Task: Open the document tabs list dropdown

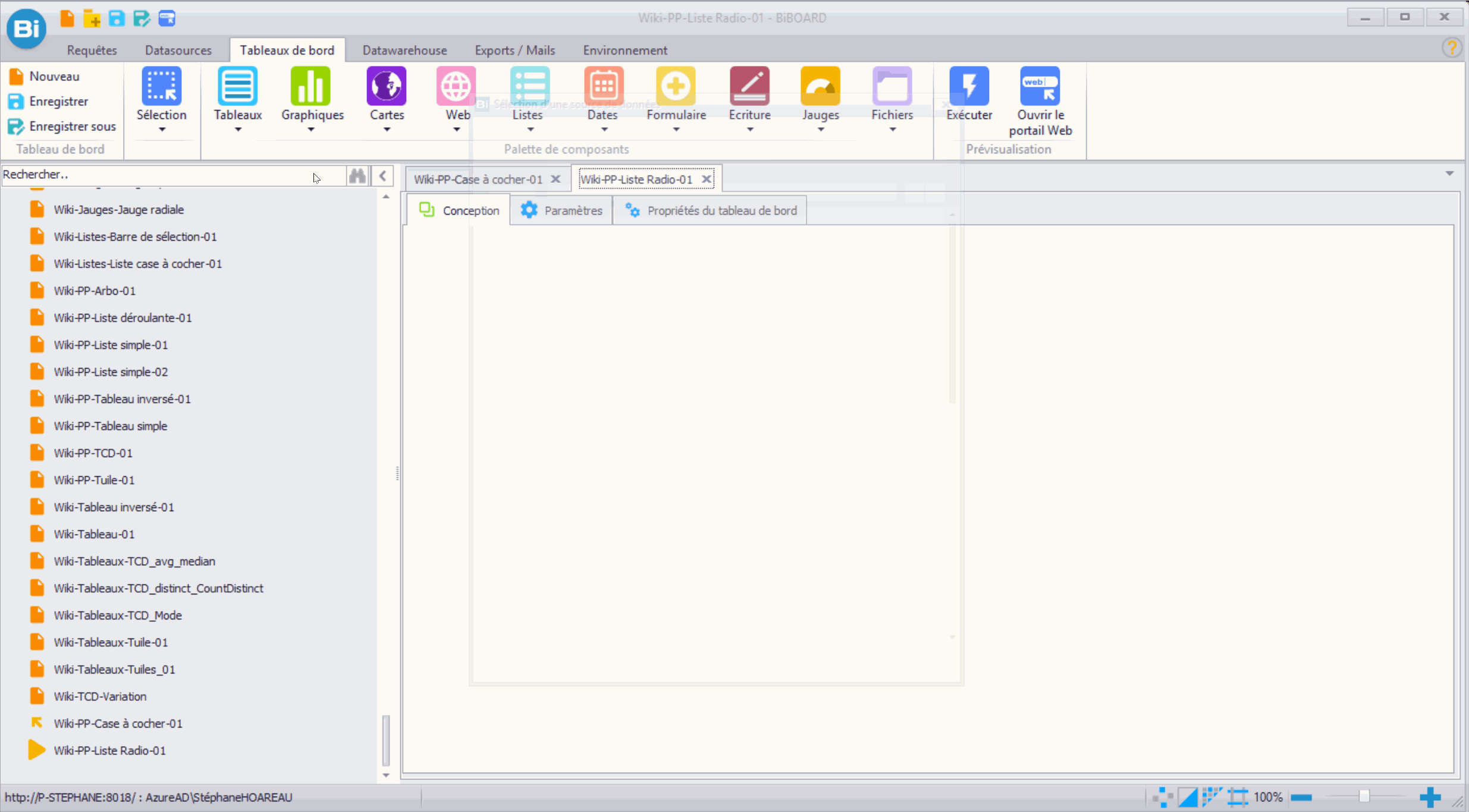Action: [1449, 174]
